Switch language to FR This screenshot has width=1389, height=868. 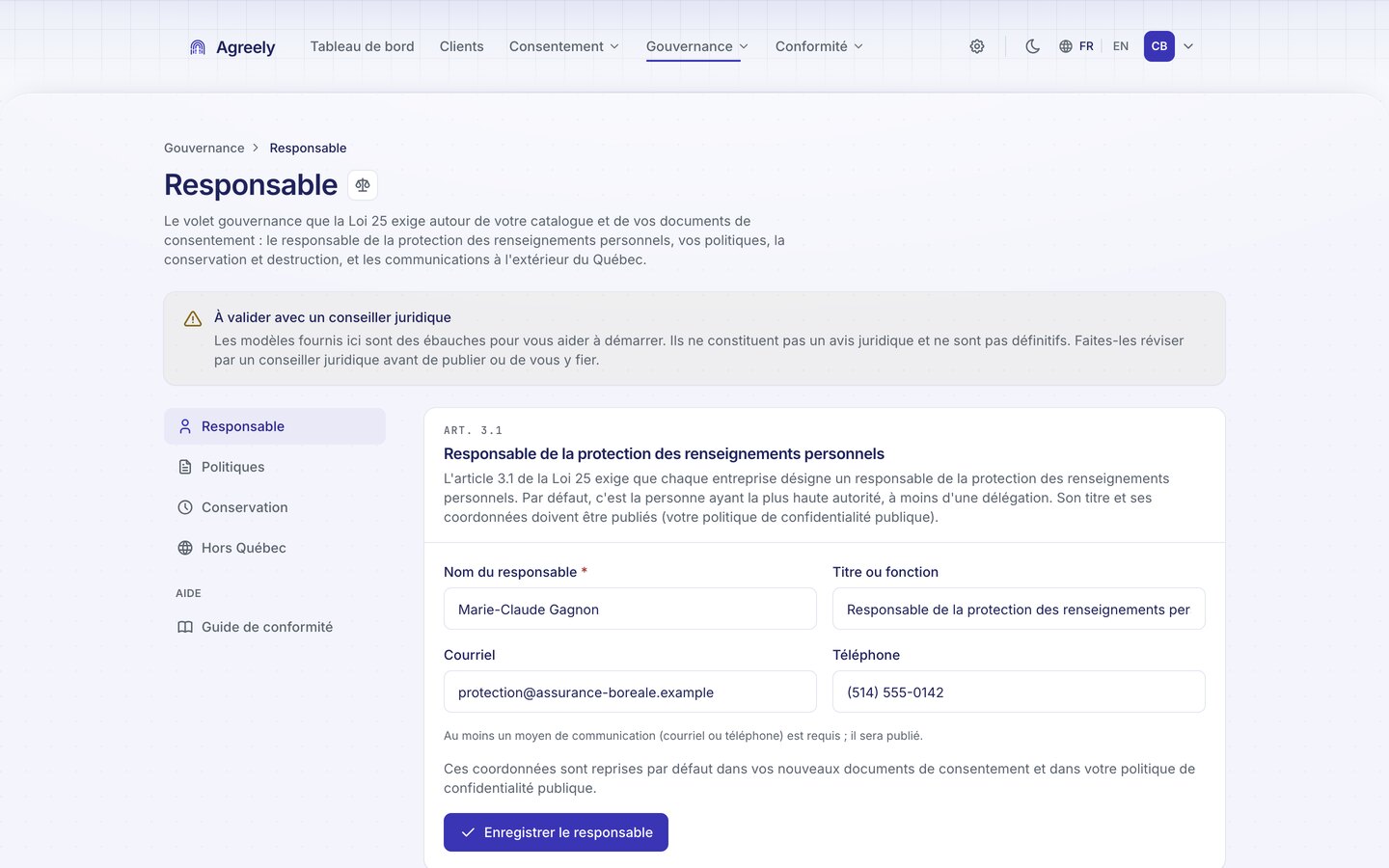tap(1086, 46)
